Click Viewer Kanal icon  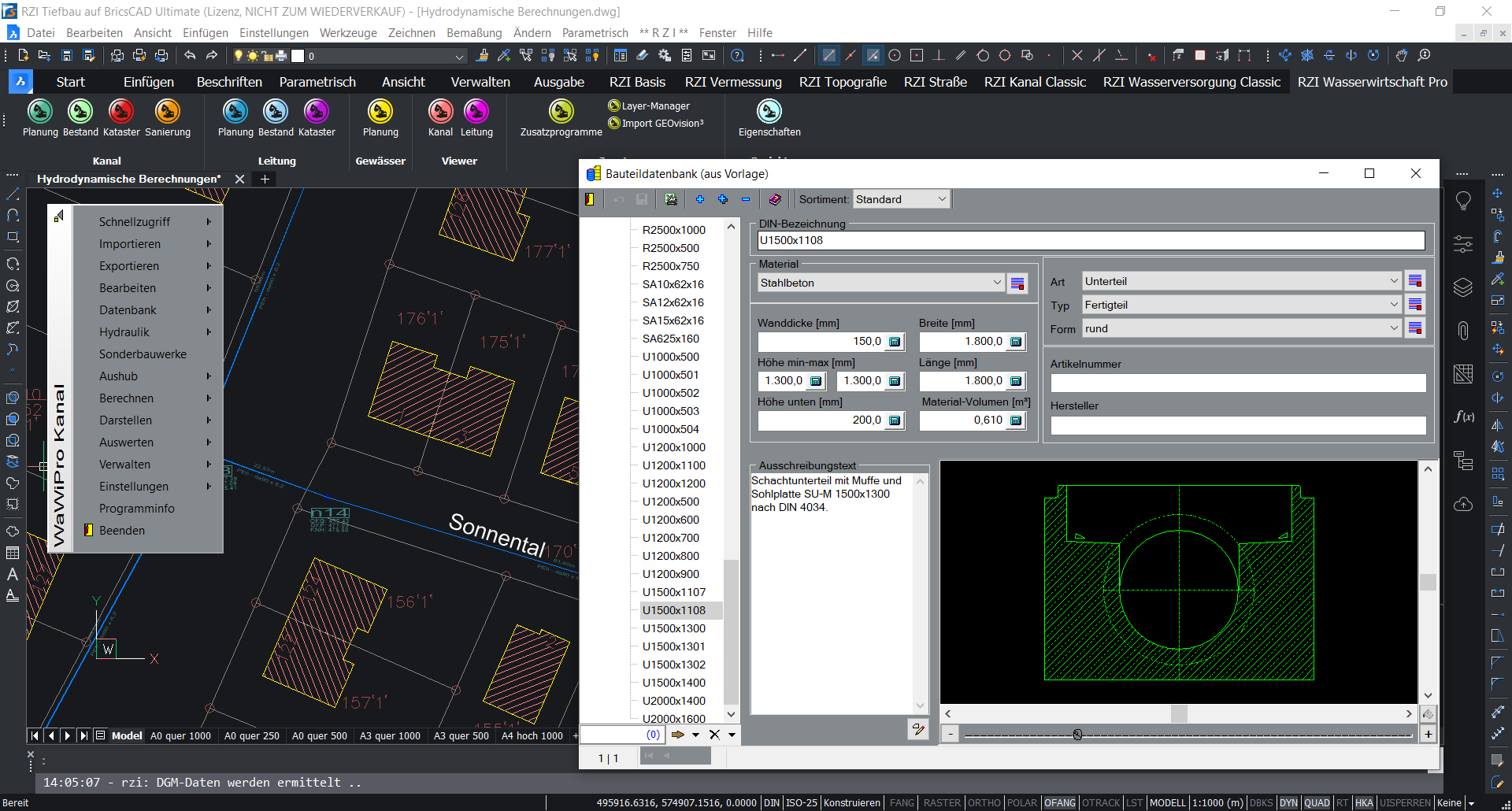click(440, 111)
